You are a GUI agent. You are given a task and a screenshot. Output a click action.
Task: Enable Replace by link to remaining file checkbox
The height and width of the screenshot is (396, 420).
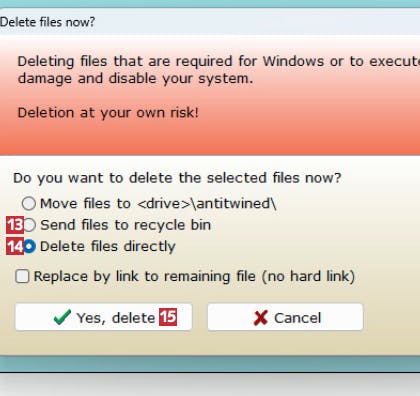(22, 276)
